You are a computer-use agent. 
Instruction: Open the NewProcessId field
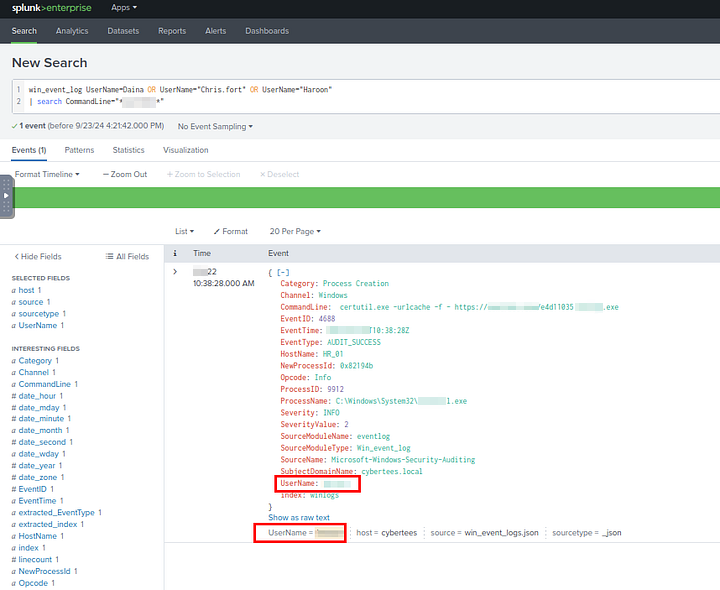point(45,571)
